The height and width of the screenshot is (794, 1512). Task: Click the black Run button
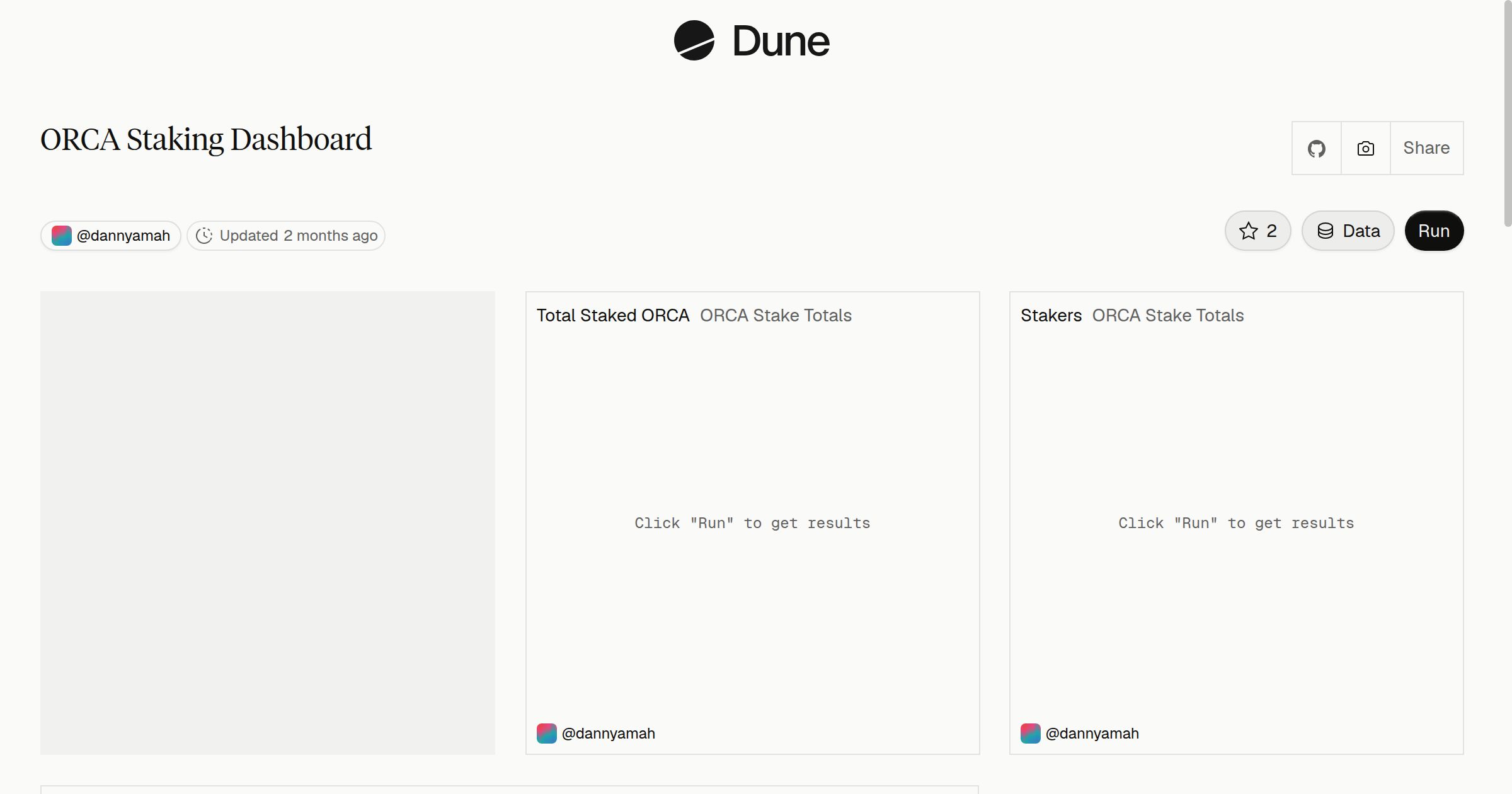pyautogui.click(x=1434, y=231)
